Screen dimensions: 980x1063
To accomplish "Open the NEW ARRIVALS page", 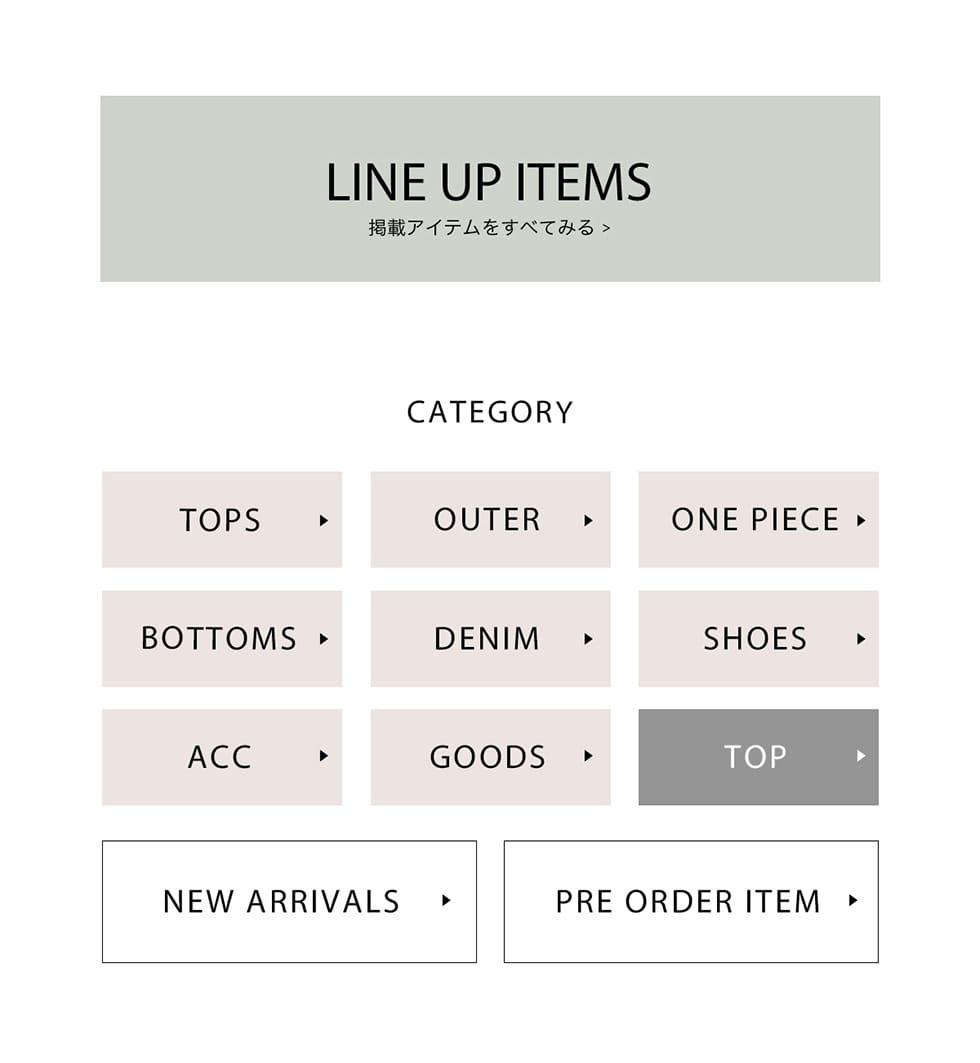I will [289, 901].
